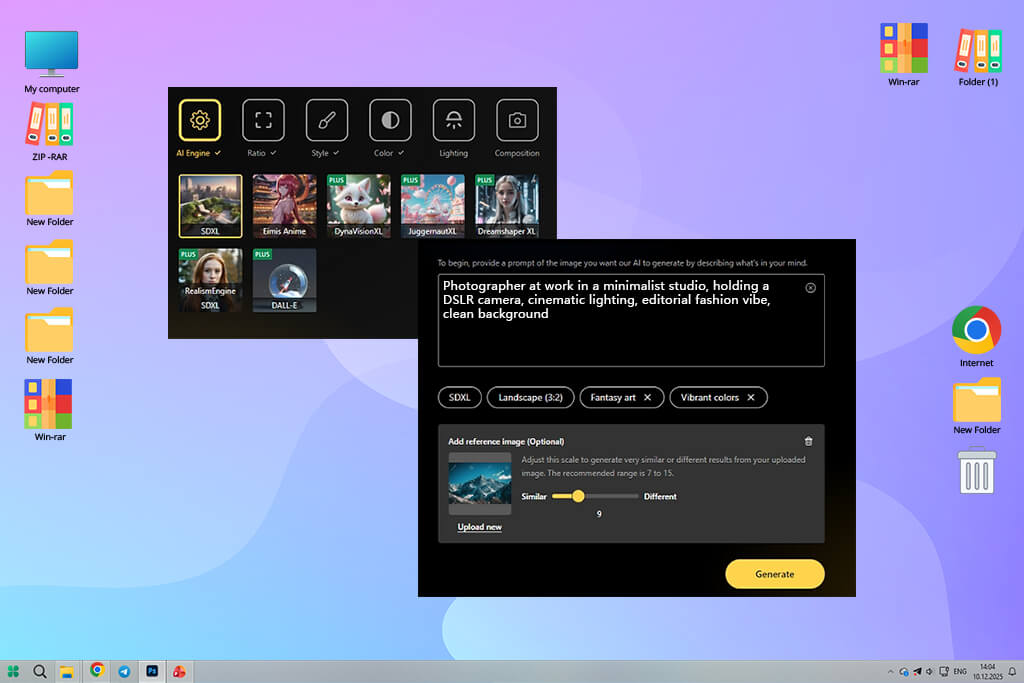Choose the DALL-E engine thumbnail

[284, 280]
